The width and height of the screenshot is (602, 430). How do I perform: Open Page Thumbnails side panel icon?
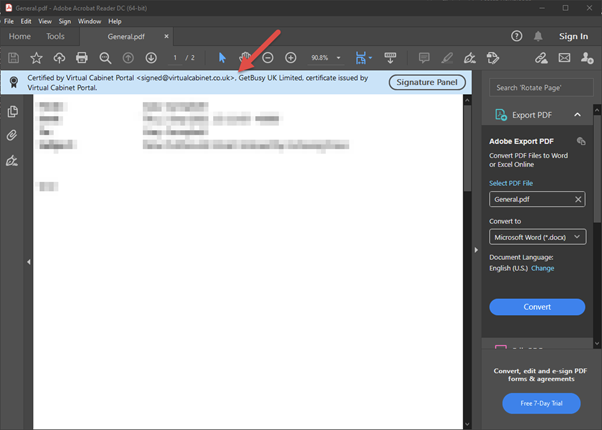point(12,111)
